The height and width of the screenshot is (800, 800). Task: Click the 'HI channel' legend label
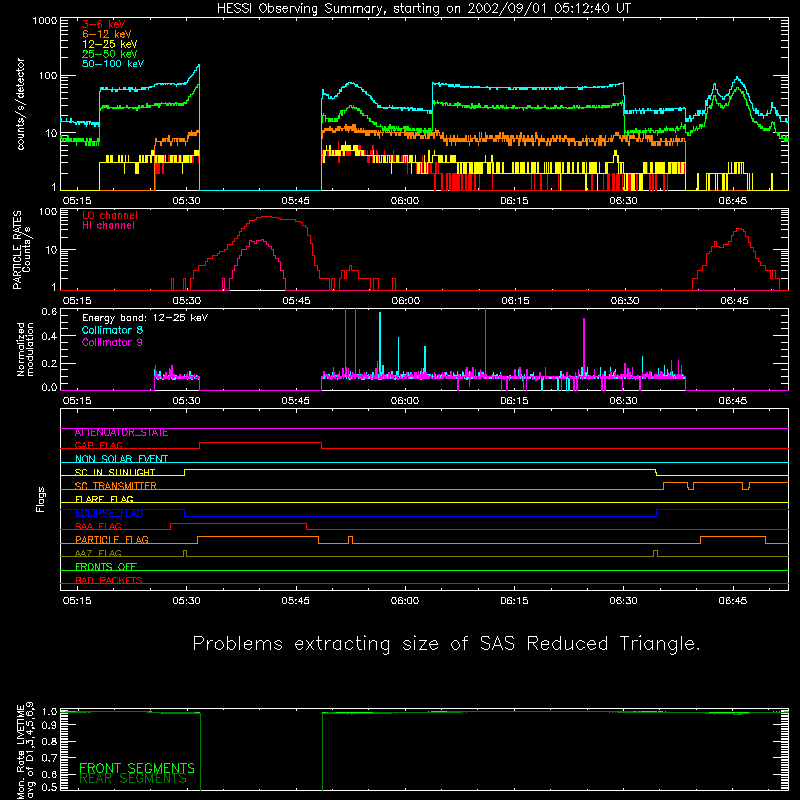pos(108,226)
